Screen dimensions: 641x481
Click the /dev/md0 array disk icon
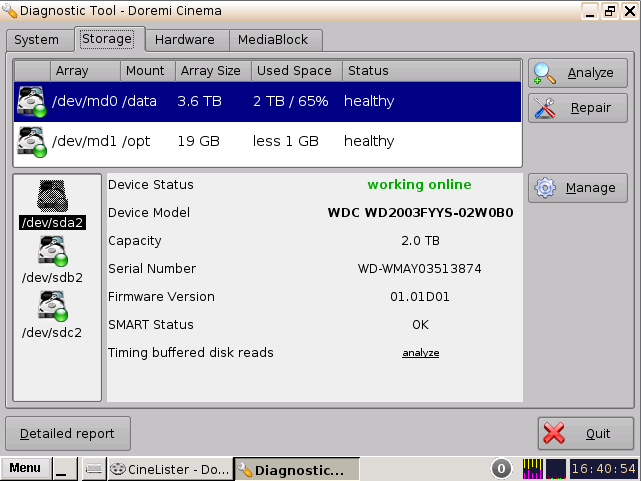point(31,101)
